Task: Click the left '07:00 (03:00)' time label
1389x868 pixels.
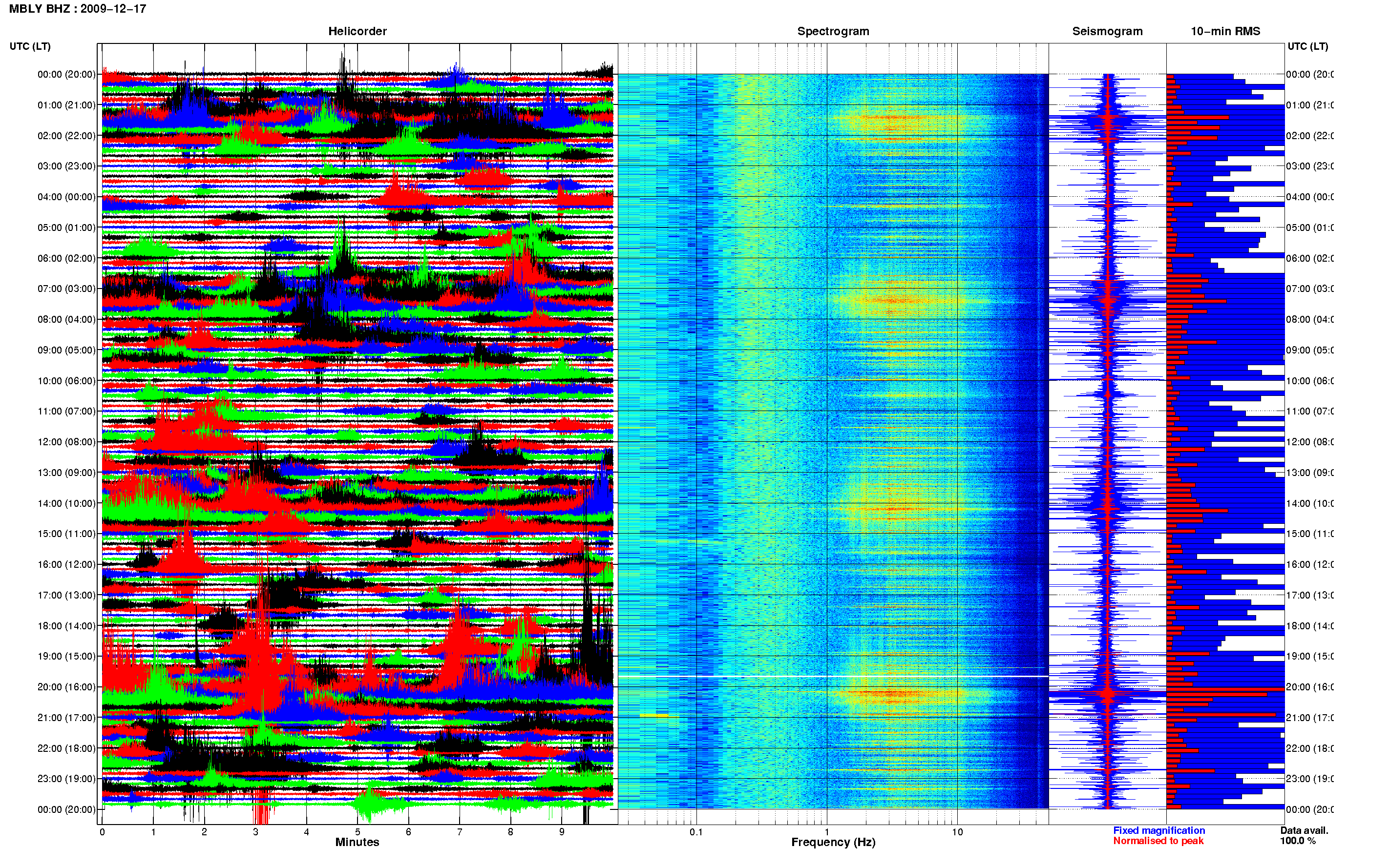Action: 66,288
